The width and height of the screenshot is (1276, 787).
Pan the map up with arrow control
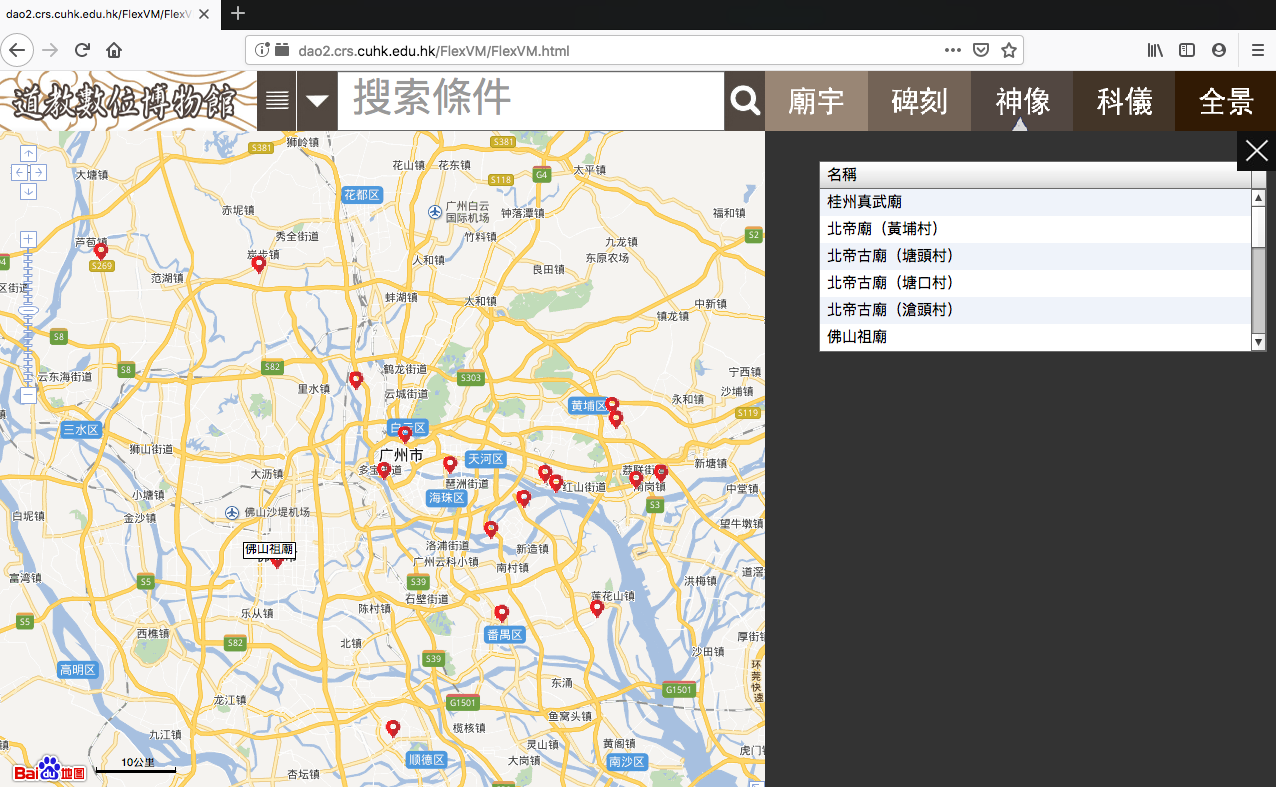(28, 154)
